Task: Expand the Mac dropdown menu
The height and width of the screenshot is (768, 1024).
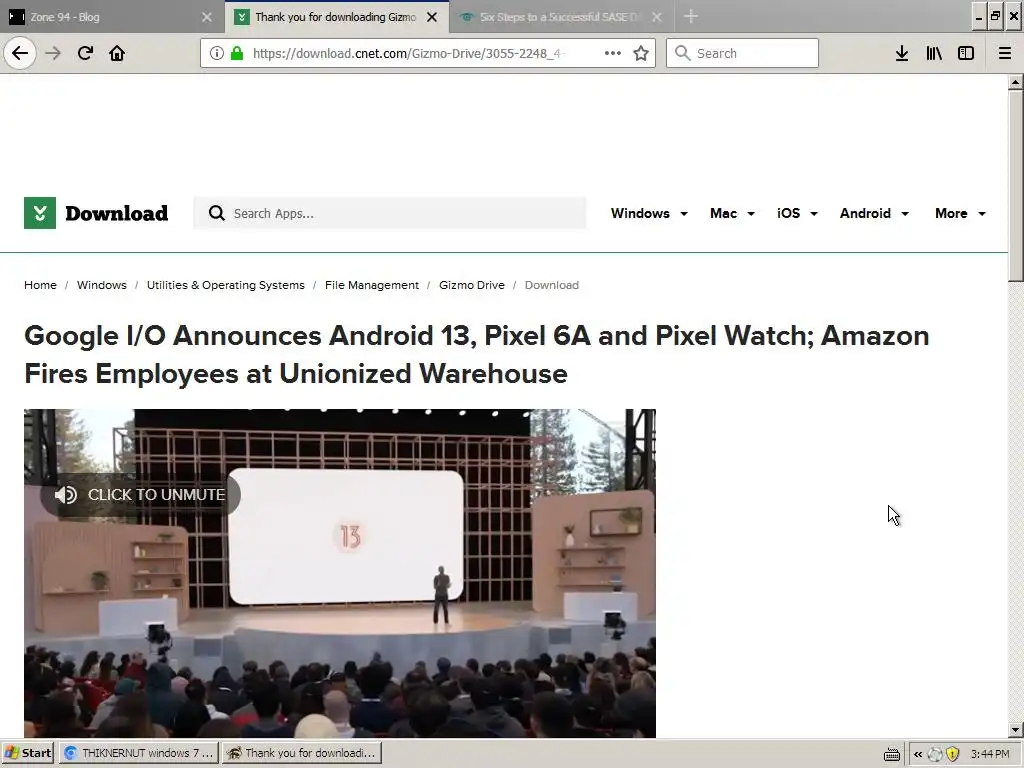Action: [x=732, y=213]
